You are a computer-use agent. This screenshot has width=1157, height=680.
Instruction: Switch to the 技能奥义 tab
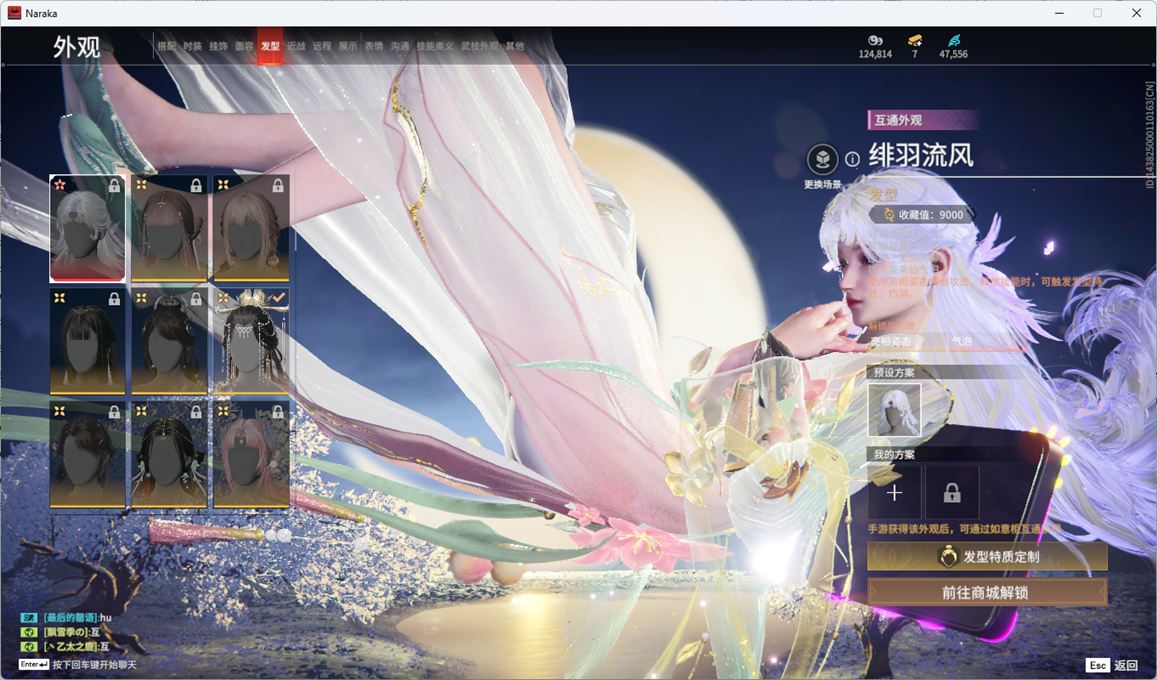[x=435, y=46]
